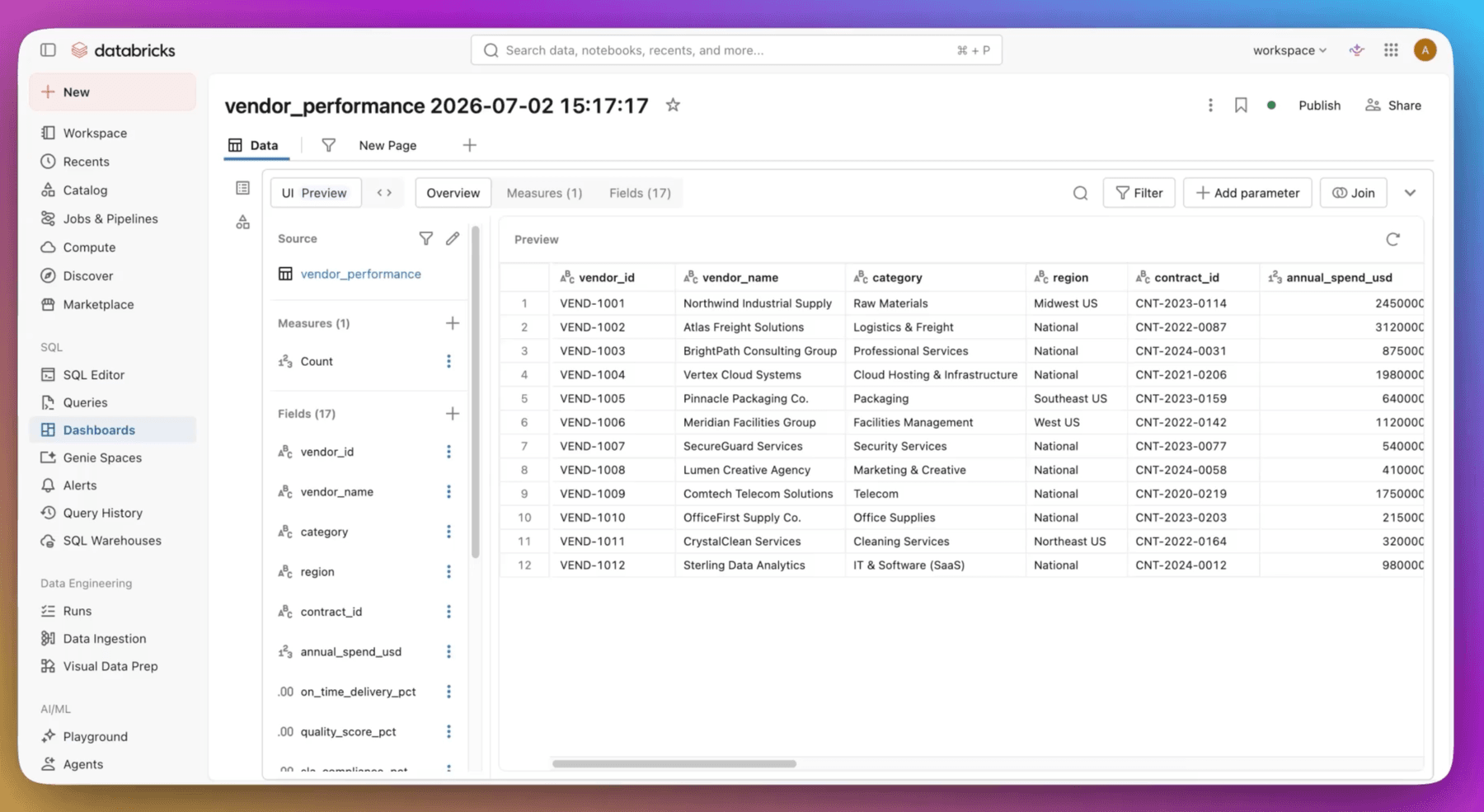Open the workspace dropdown
The image size is (1484, 812).
click(x=1289, y=50)
